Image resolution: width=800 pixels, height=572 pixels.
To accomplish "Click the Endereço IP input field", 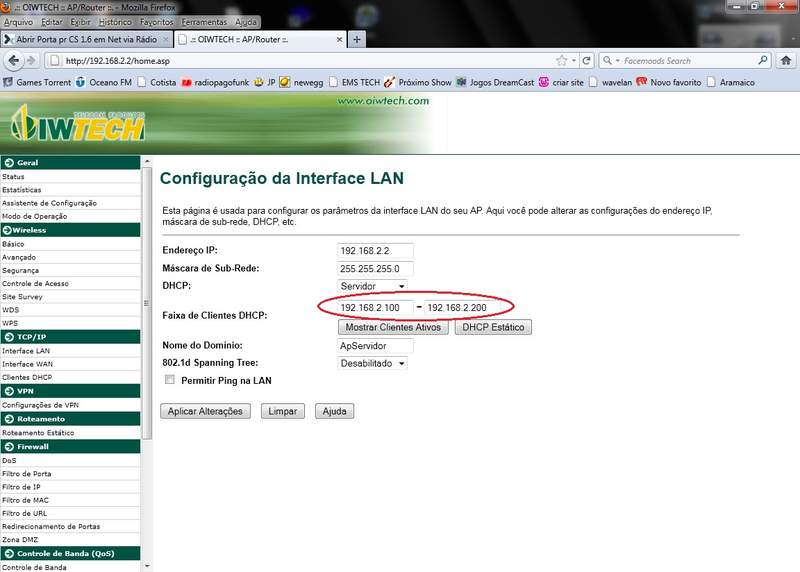I will coord(376,251).
